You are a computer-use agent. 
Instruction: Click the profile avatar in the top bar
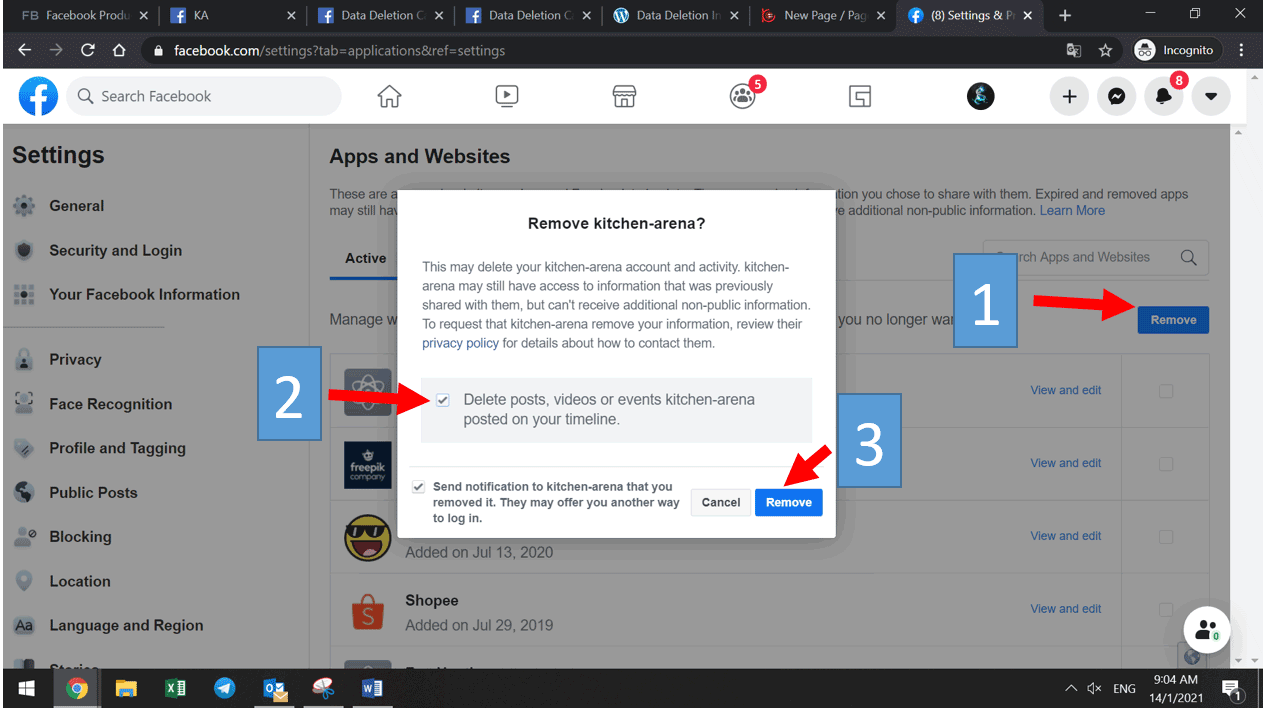[x=981, y=97]
